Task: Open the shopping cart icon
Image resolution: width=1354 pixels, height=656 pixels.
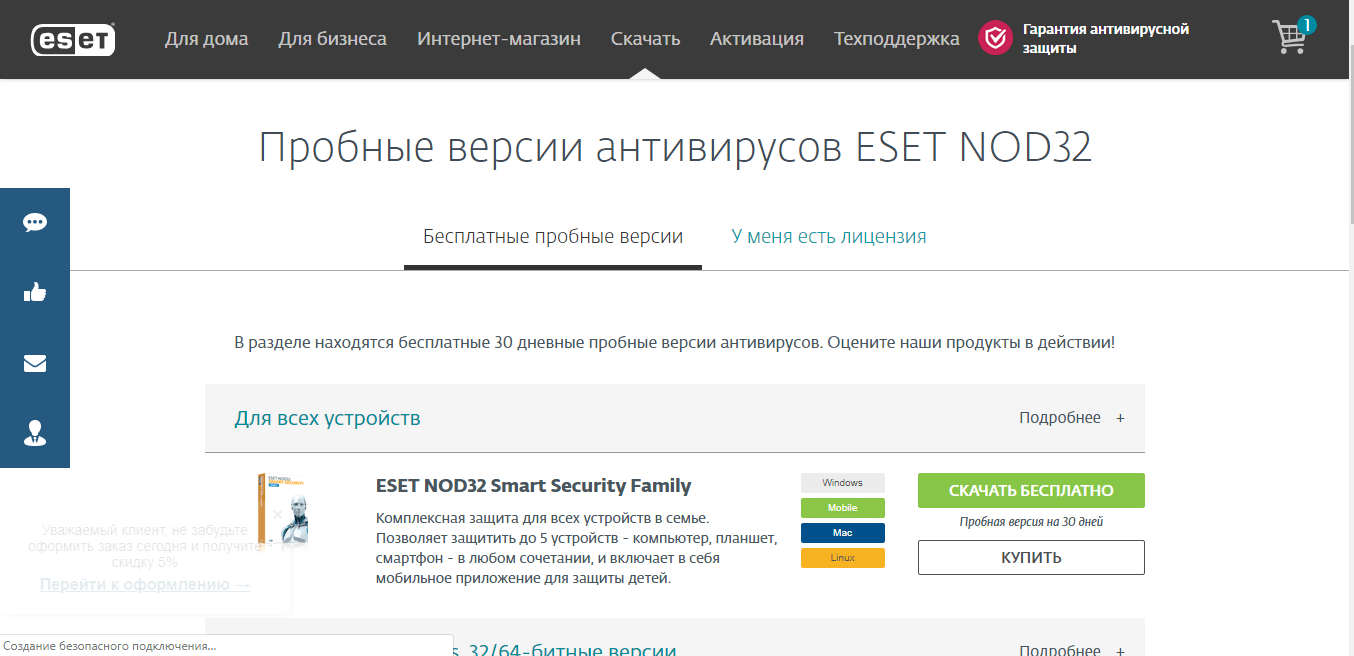Action: click(1289, 37)
